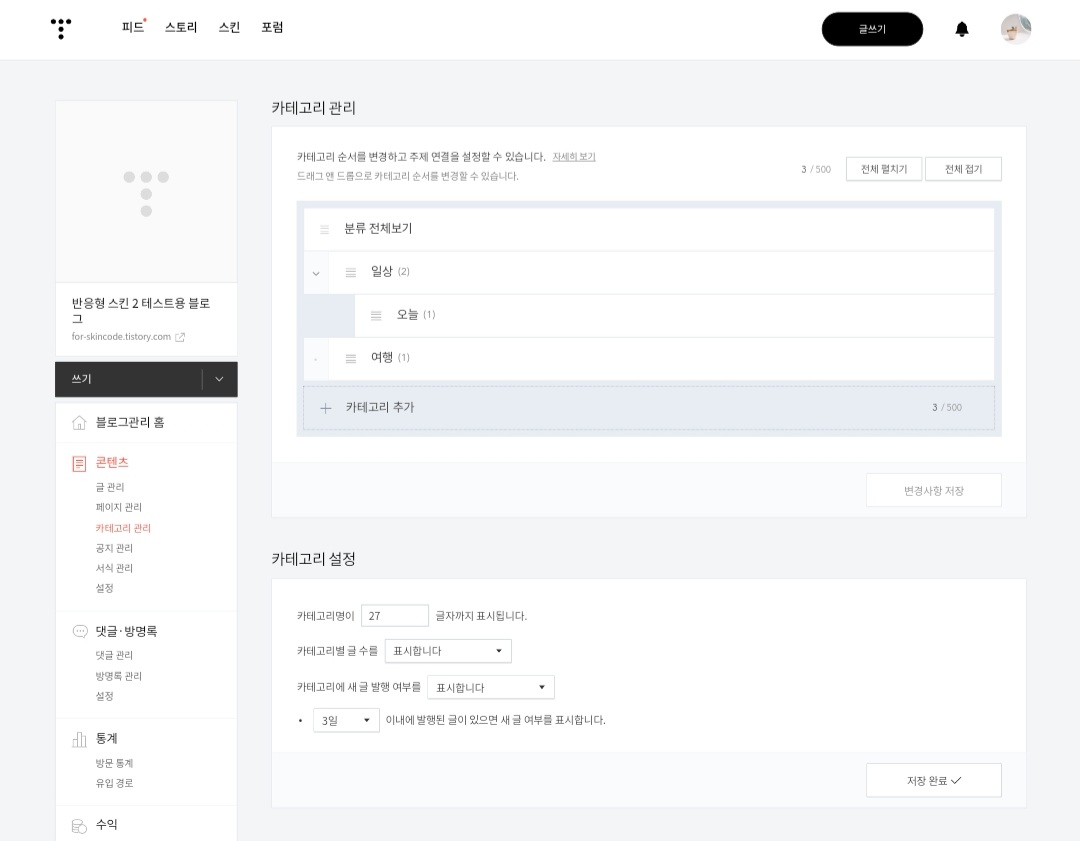
Task: Click the 전체 펼치기 button
Action: (x=883, y=168)
